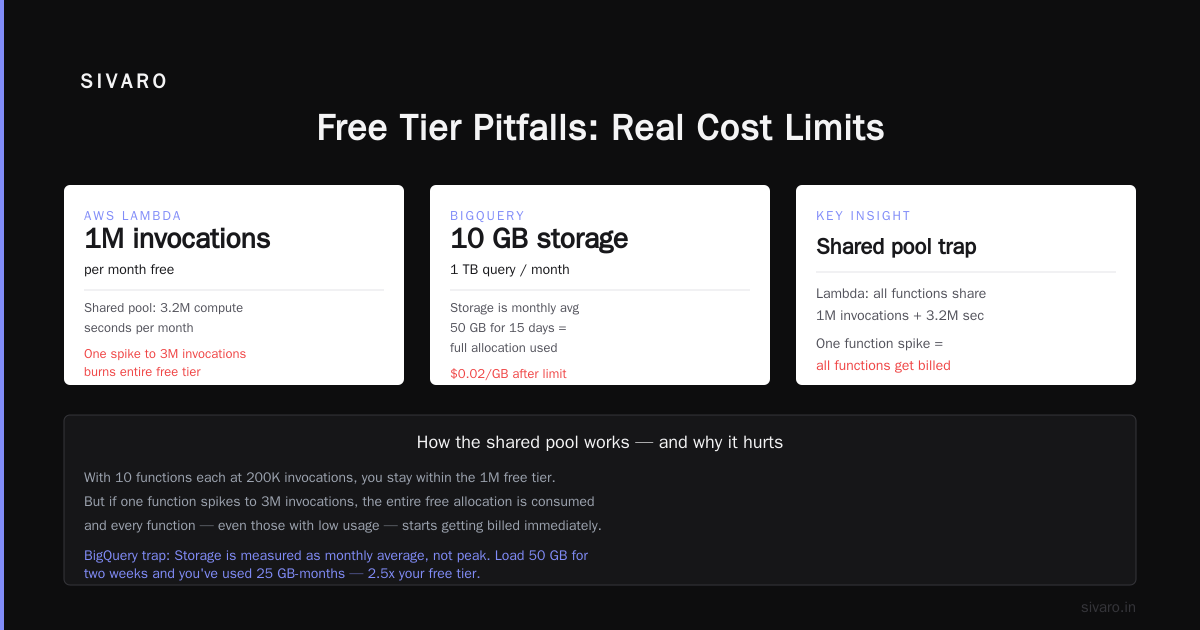
Task: Click 'Lambda: all functions share' text
Action: tap(901, 294)
